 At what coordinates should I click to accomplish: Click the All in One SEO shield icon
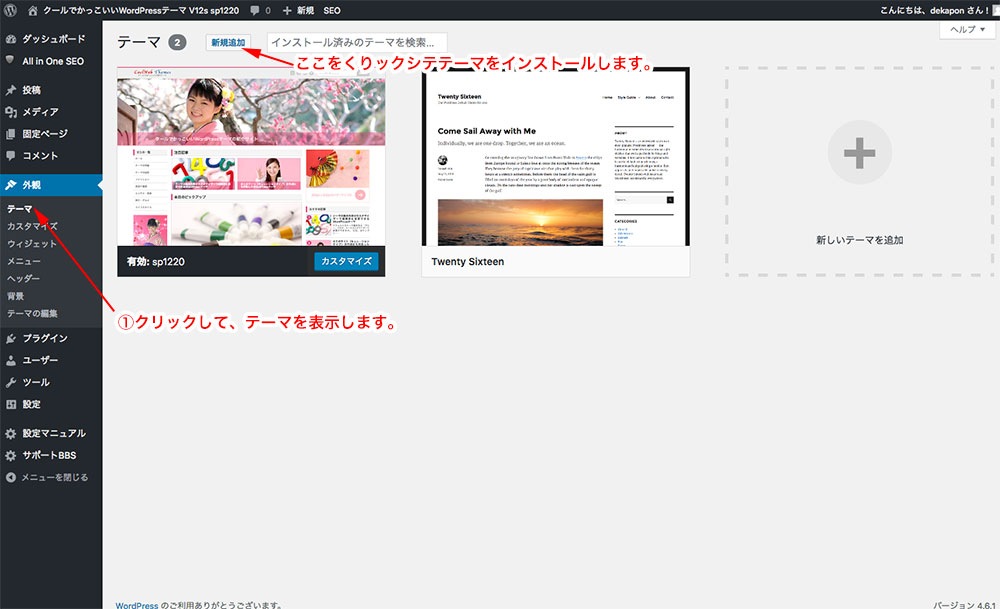pyautogui.click(x=10, y=60)
